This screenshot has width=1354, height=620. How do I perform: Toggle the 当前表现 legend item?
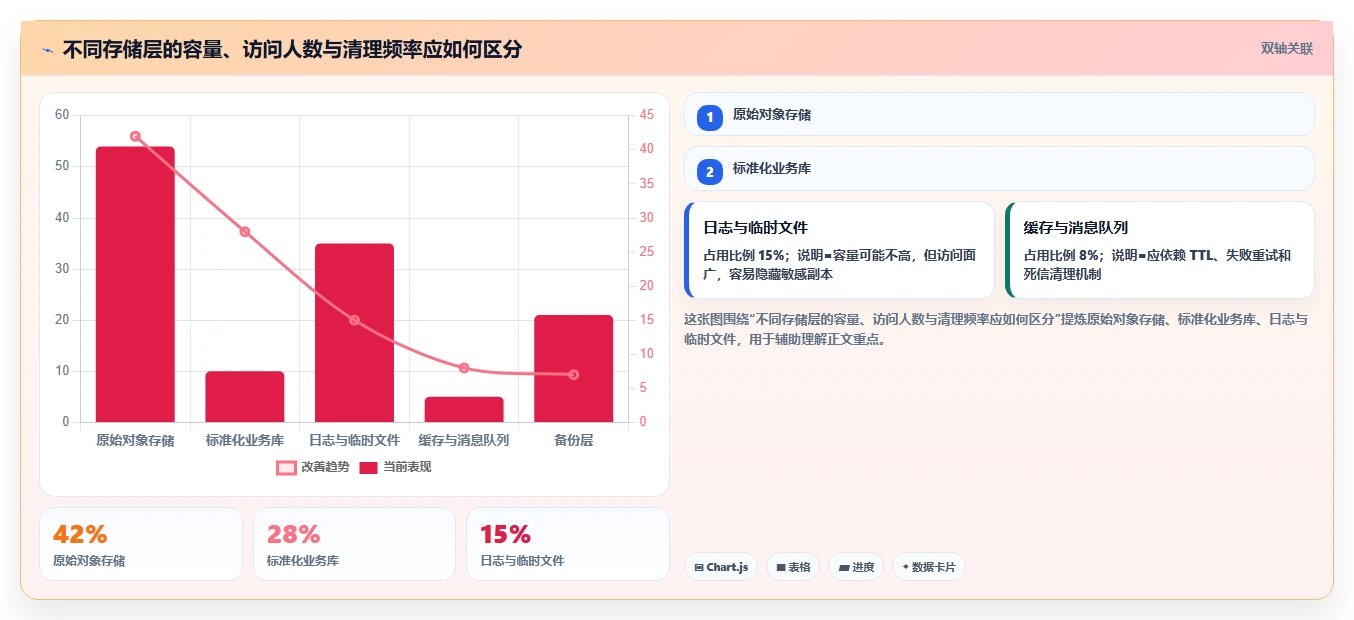coord(395,467)
